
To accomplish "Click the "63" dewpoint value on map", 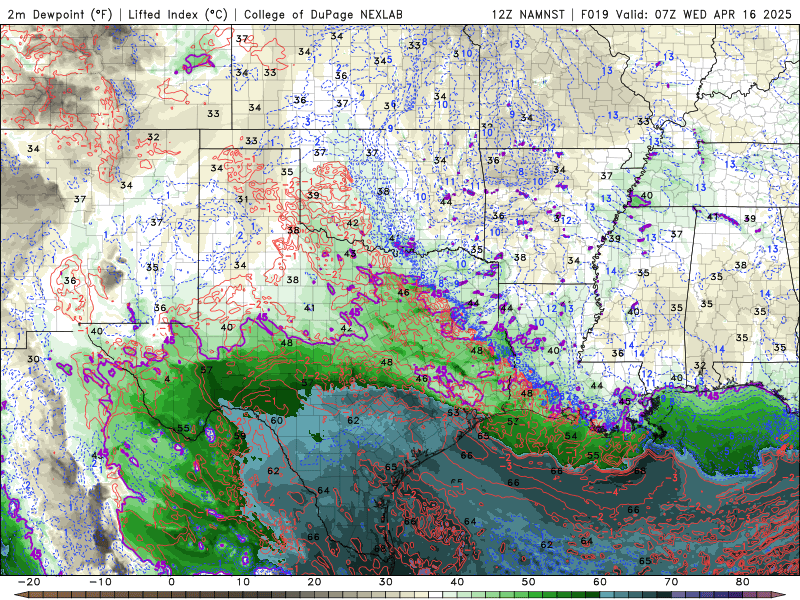I will point(453,412).
